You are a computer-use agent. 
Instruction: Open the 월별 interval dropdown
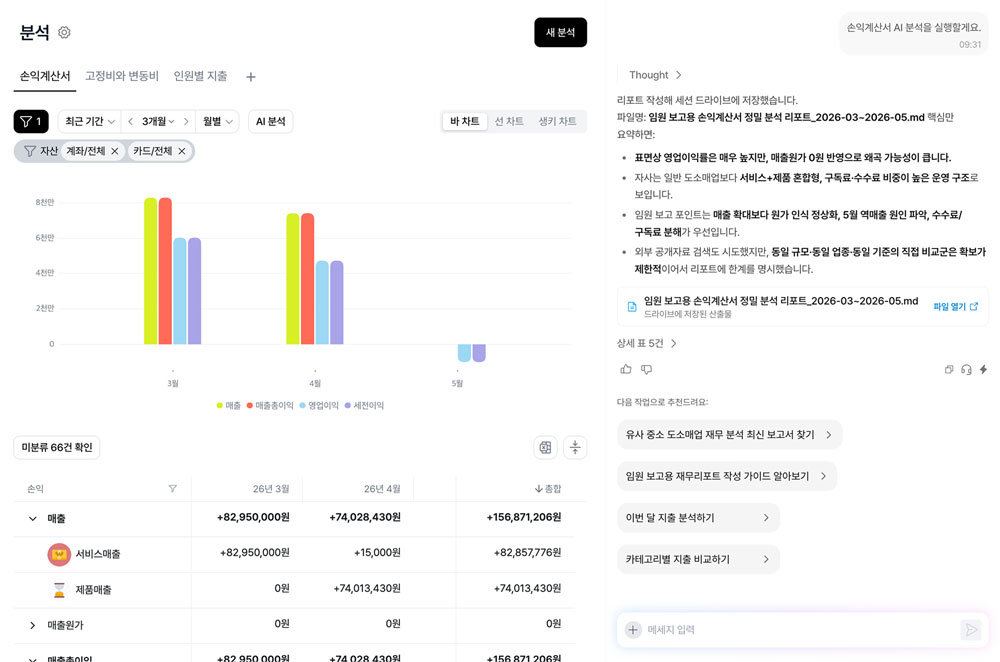tap(217, 121)
